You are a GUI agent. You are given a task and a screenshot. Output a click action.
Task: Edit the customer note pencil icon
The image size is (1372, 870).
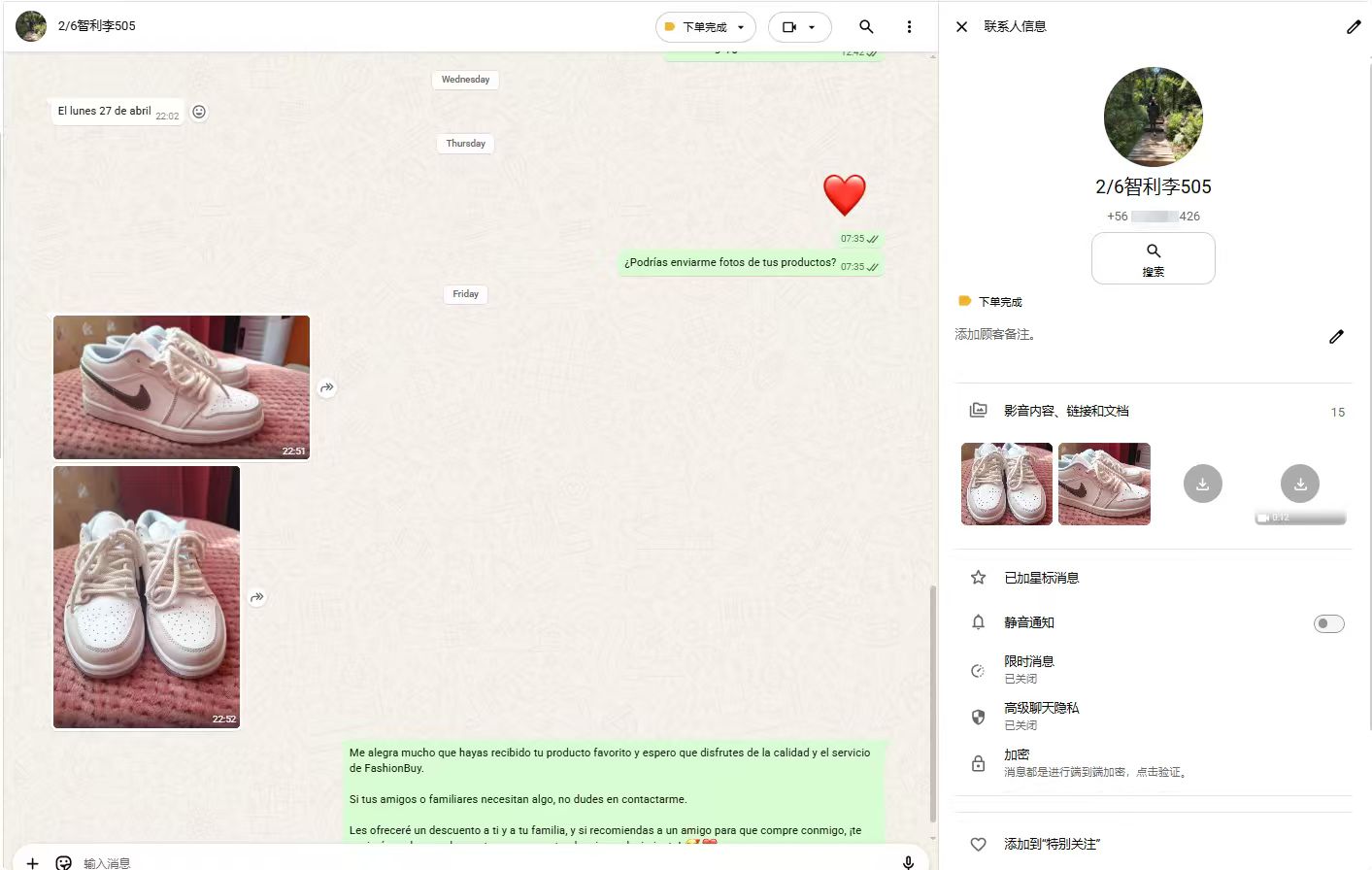pyautogui.click(x=1336, y=336)
